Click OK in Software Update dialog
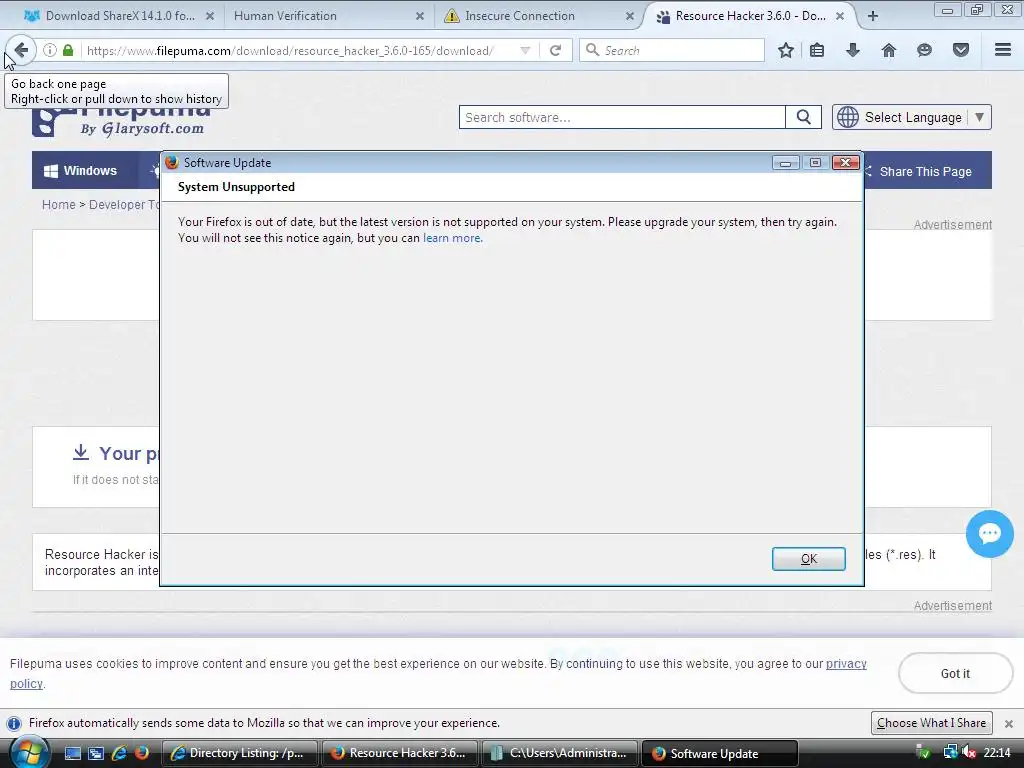This screenshot has width=1024, height=768. click(808, 559)
